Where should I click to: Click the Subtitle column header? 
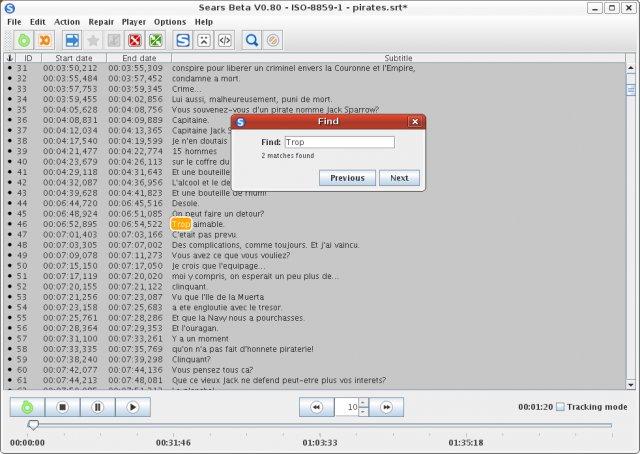398,58
